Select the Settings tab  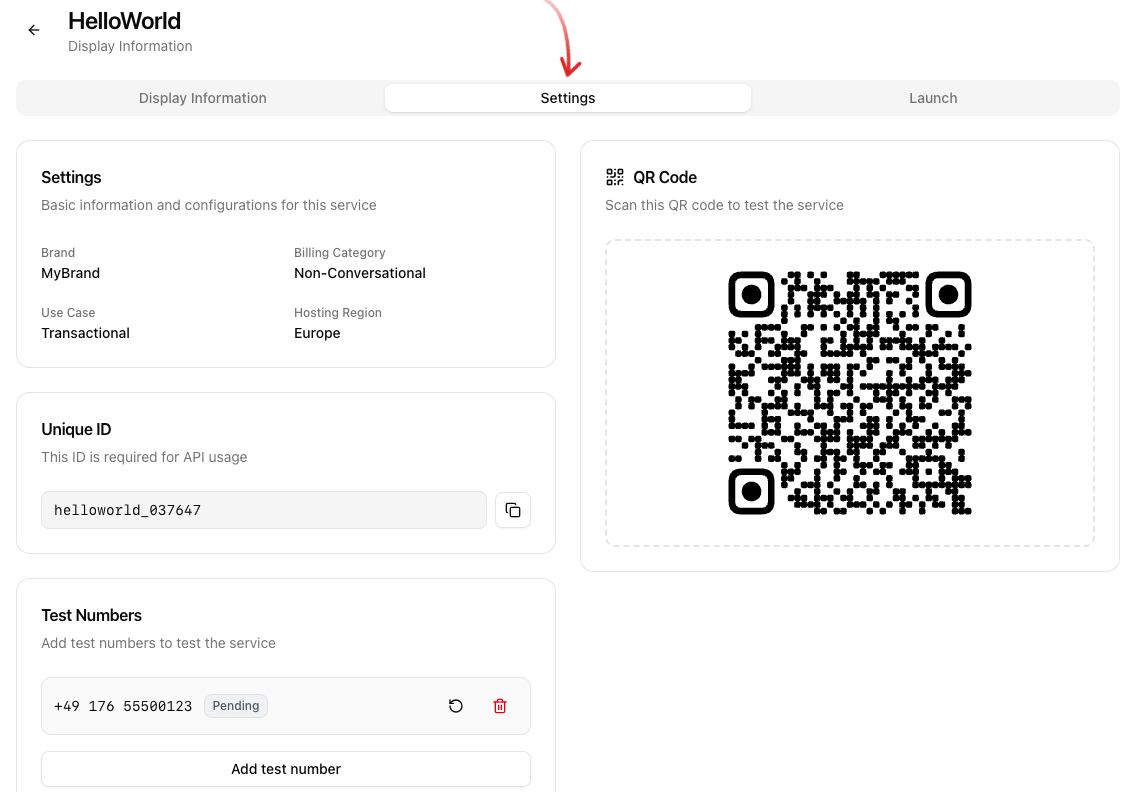tap(568, 98)
